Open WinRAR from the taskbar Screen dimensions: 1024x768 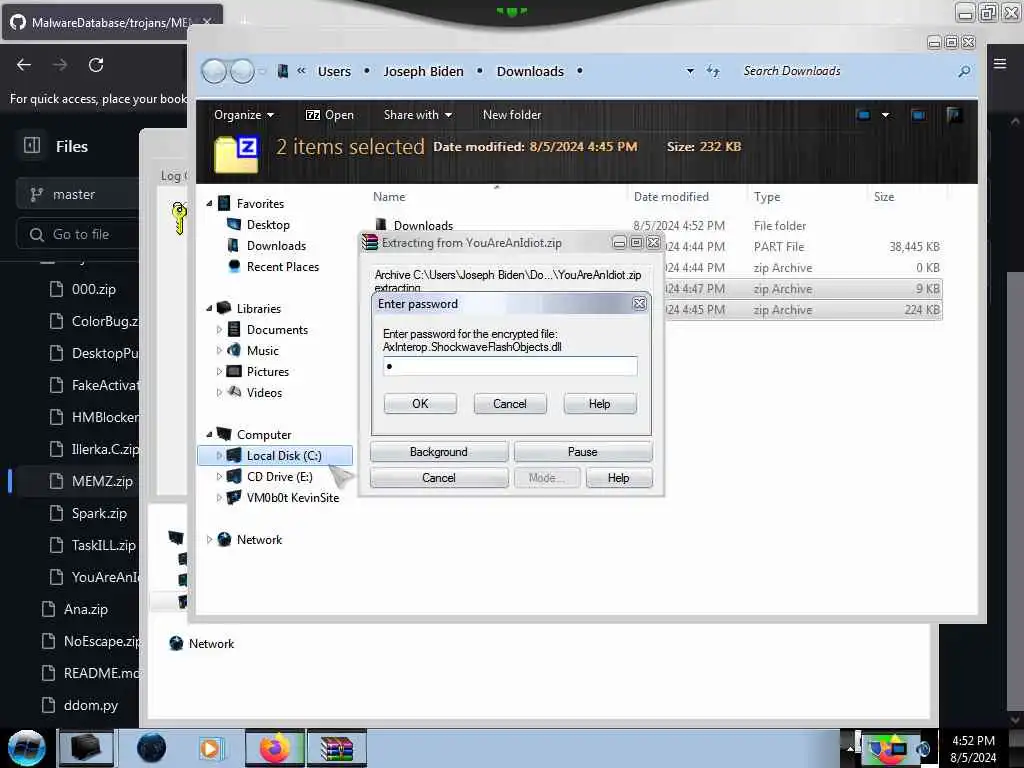[x=336, y=748]
